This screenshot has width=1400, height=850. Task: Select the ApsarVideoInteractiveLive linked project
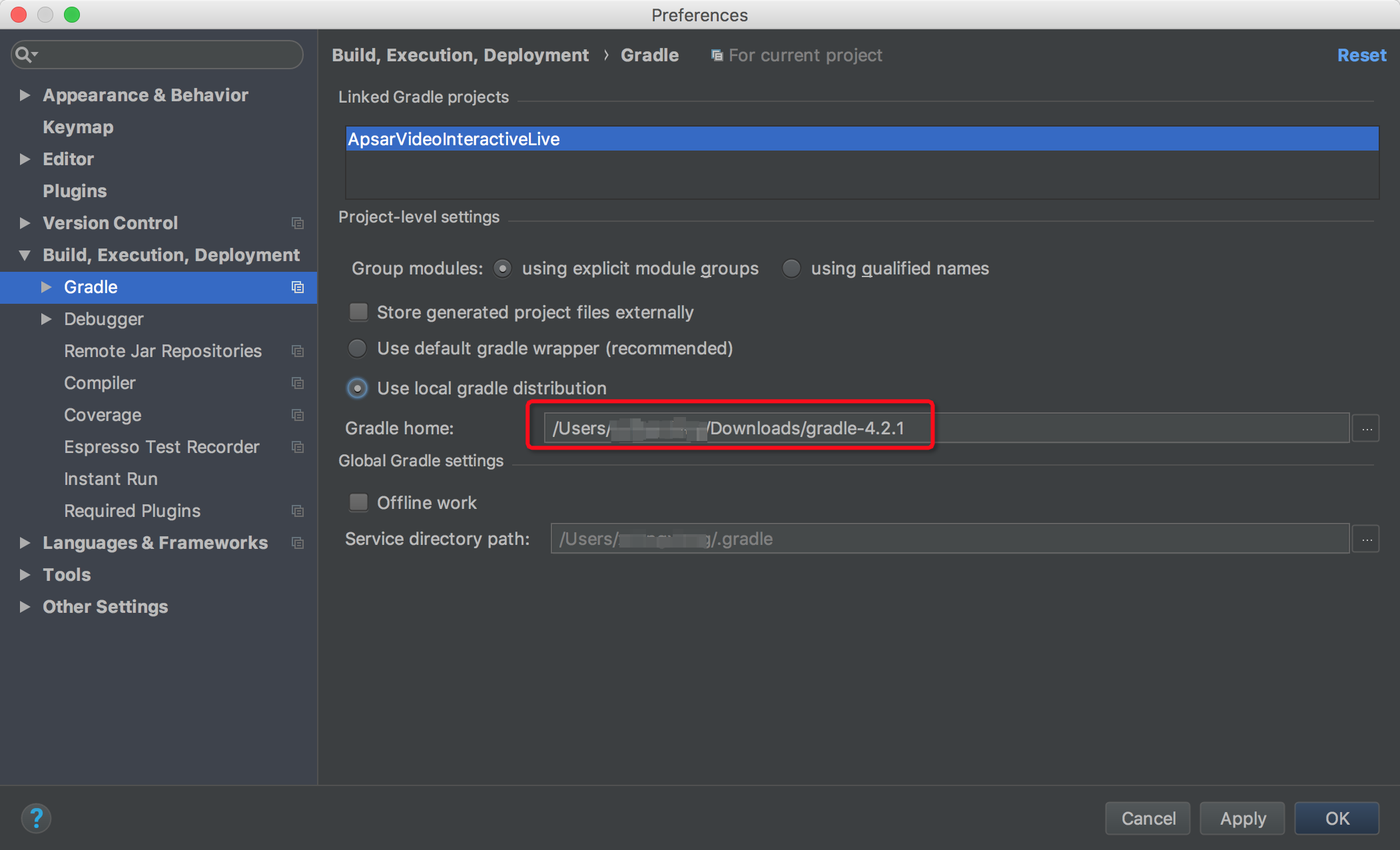(862, 139)
